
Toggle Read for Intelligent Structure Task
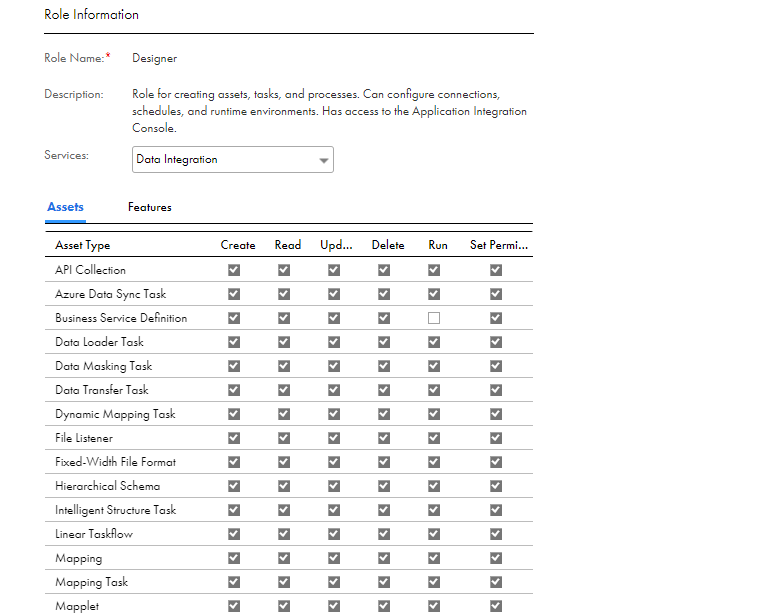(x=284, y=510)
